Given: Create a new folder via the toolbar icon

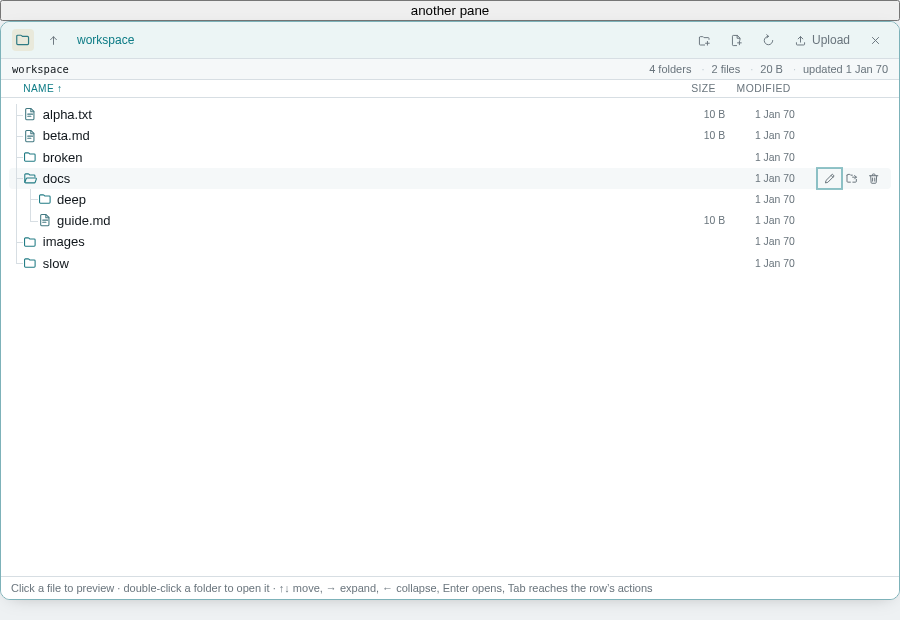Looking at the screenshot, I should [704, 40].
